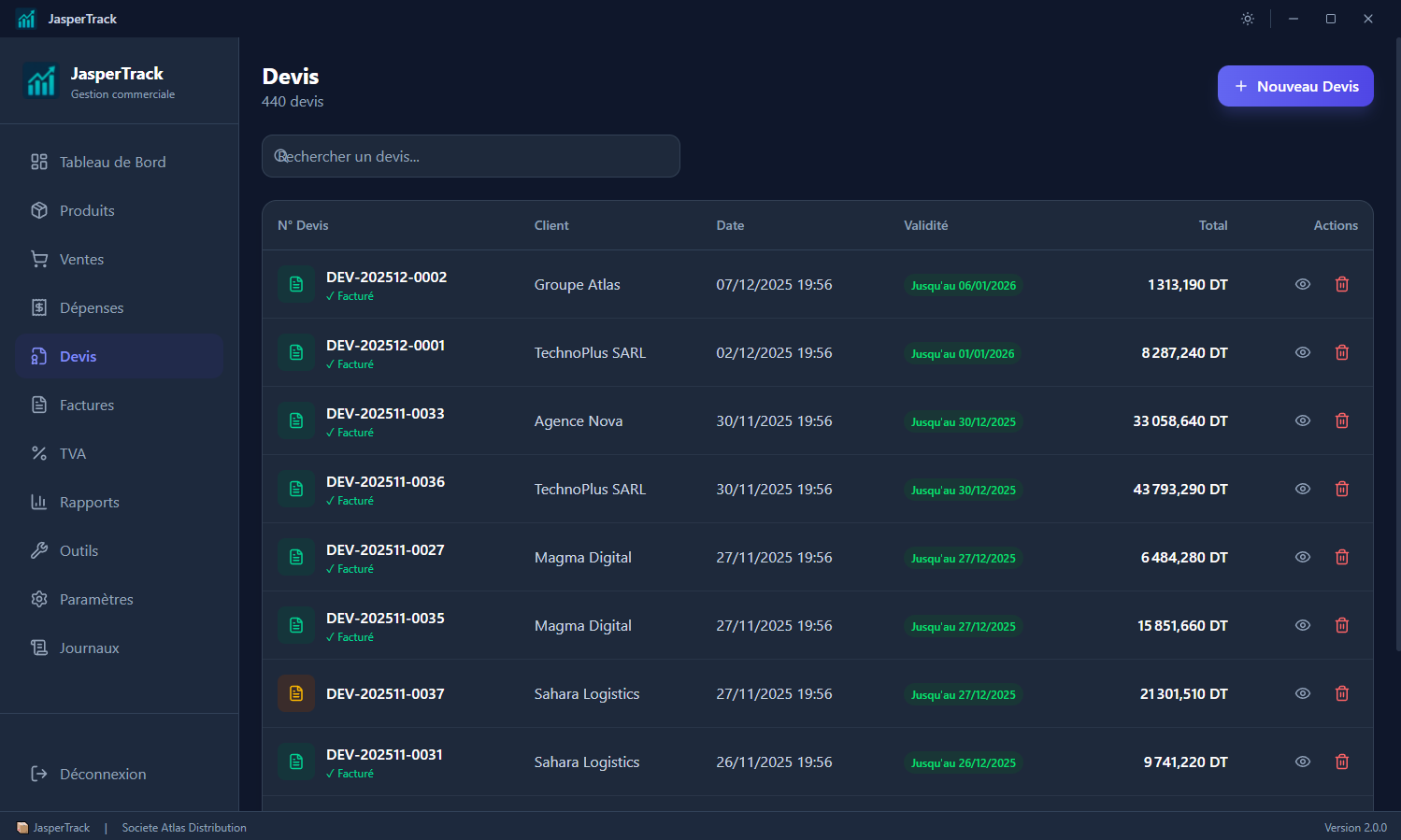Open TVA percent icon item
Screen dimensions: 1401x840
(119, 453)
